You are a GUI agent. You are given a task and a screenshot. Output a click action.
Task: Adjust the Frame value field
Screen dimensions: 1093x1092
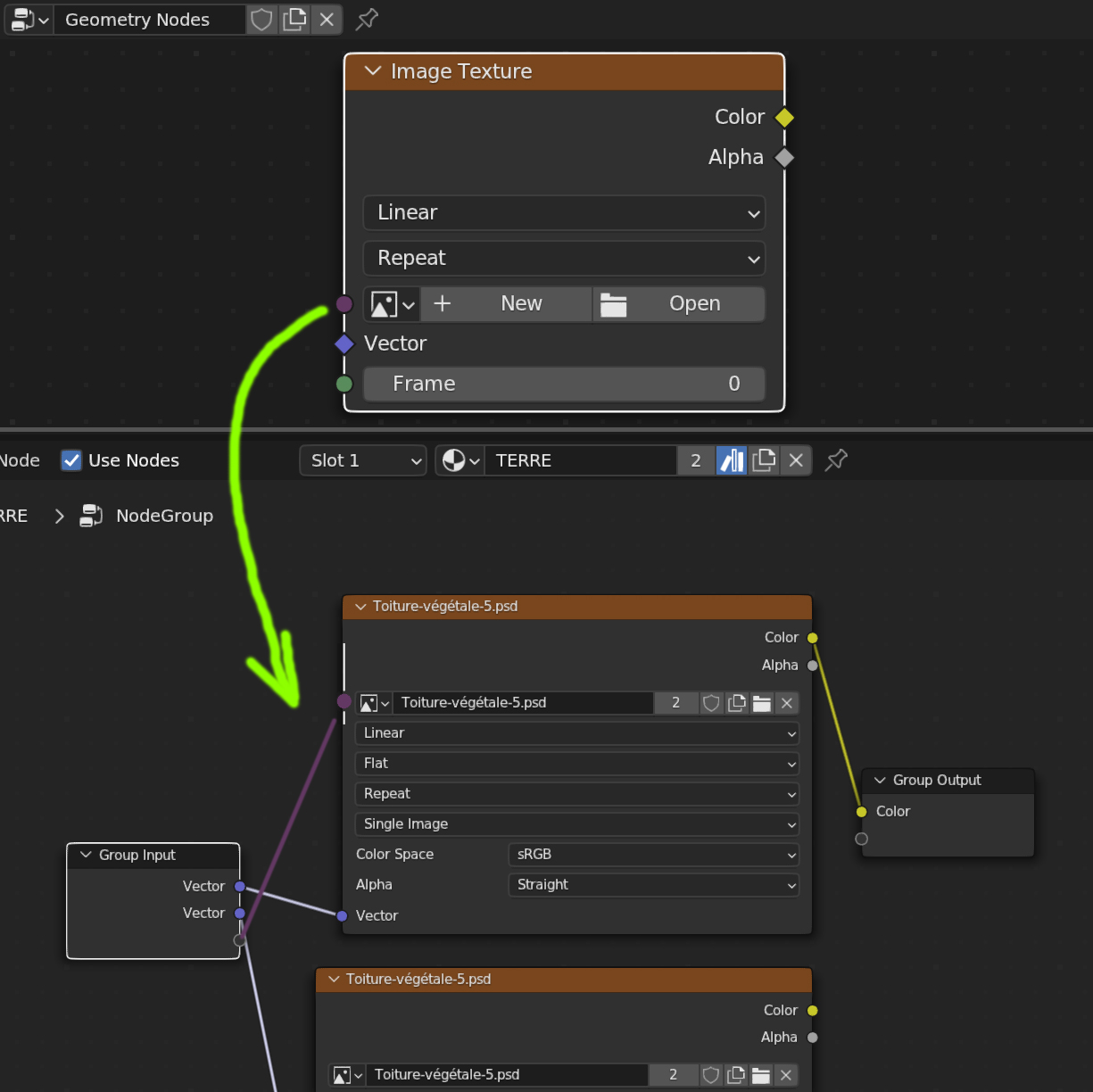pos(564,384)
